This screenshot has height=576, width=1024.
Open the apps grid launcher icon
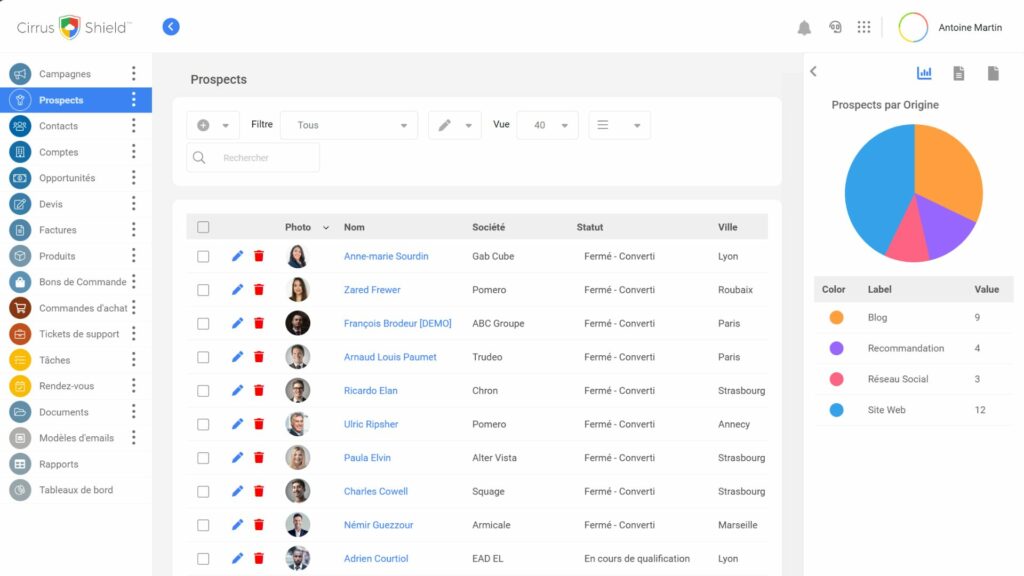click(864, 27)
